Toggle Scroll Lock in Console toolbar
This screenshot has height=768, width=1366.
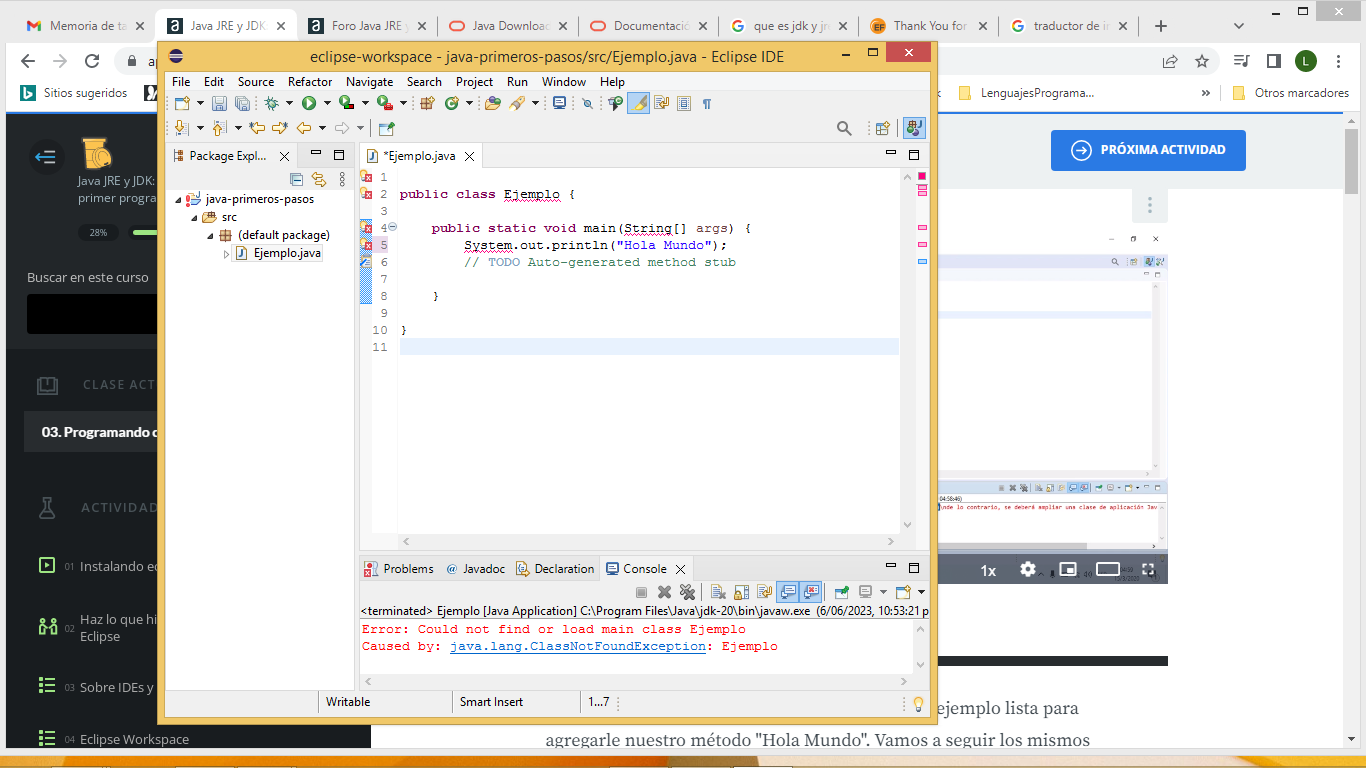741,592
